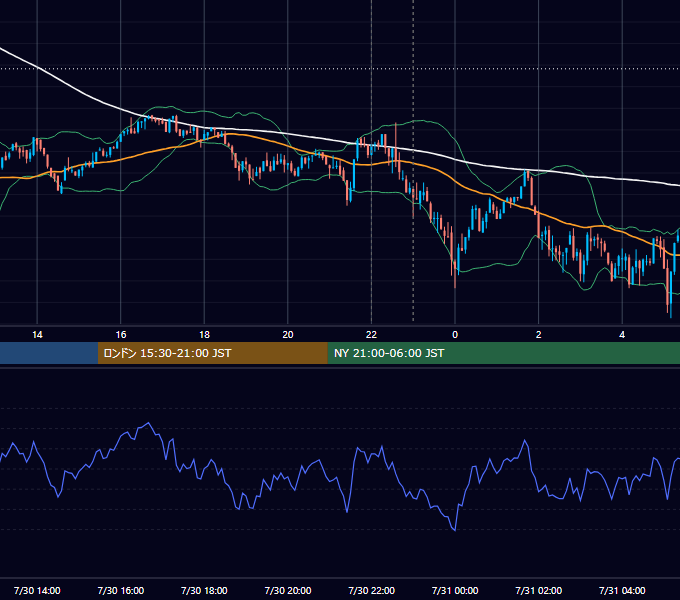Click the 7/31 00:00 date label
This screenshot has width=680, height=600.
(455, 590)
